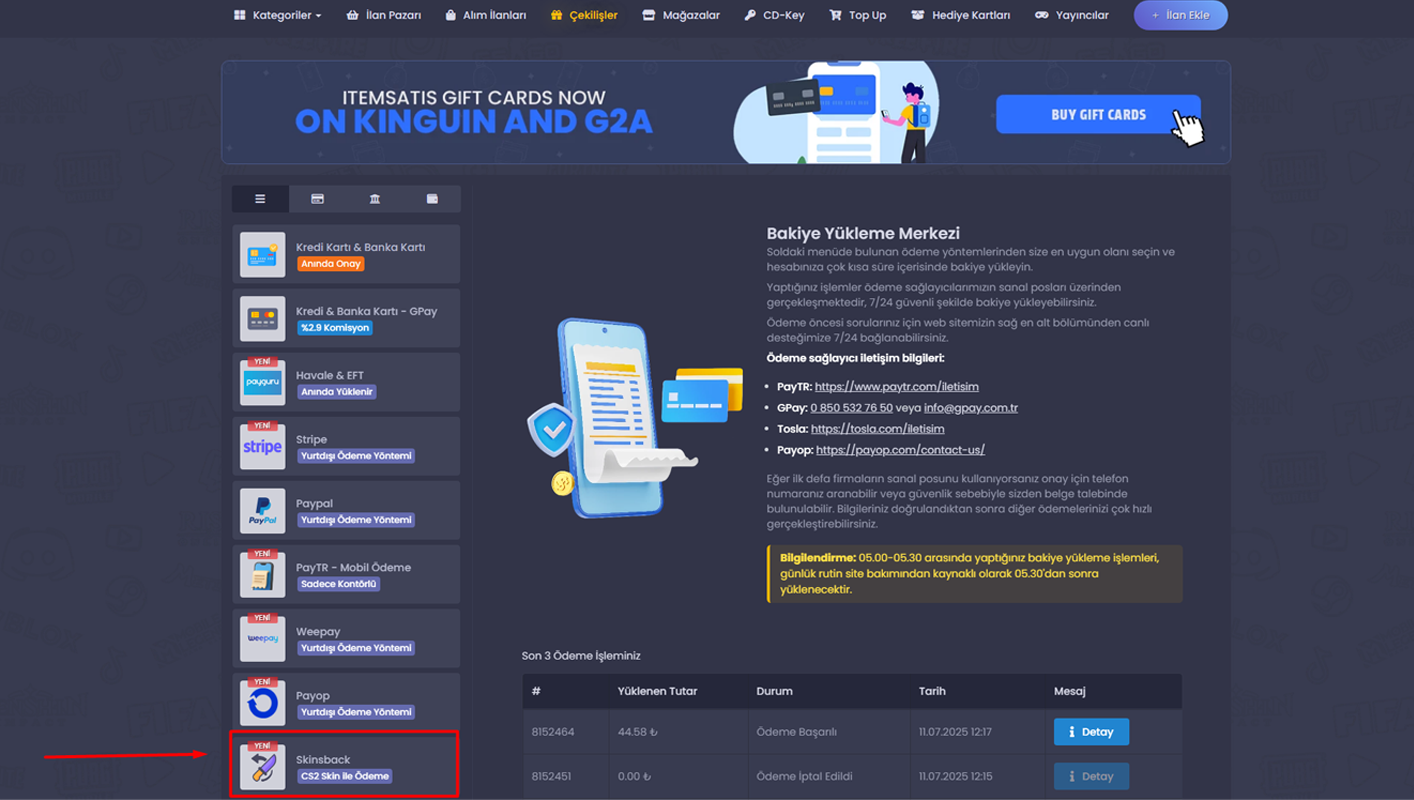The image size is (1414, 800).
Task: Click the İlan Ekle button
Action: point(1181,15)
